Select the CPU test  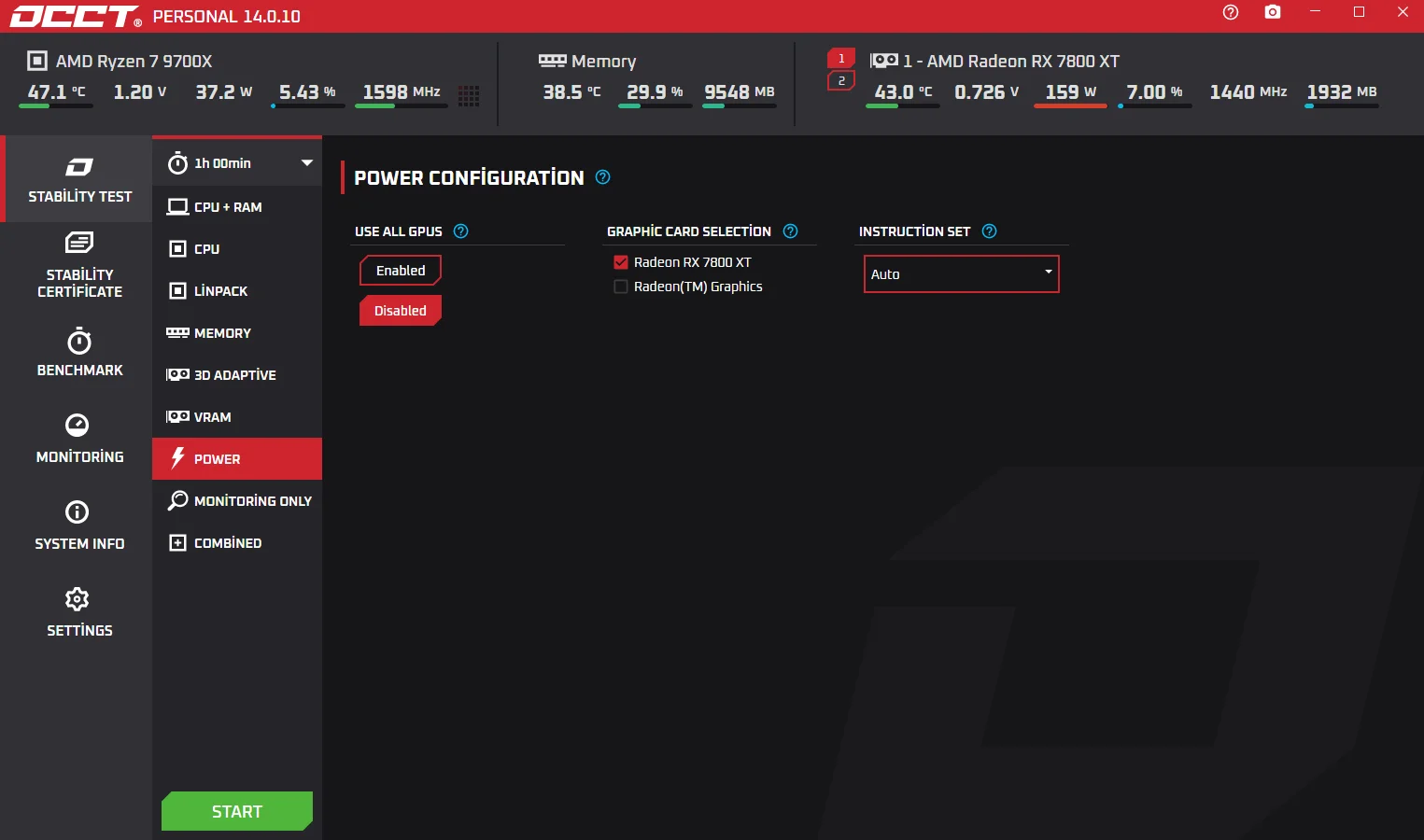[237, 249]
